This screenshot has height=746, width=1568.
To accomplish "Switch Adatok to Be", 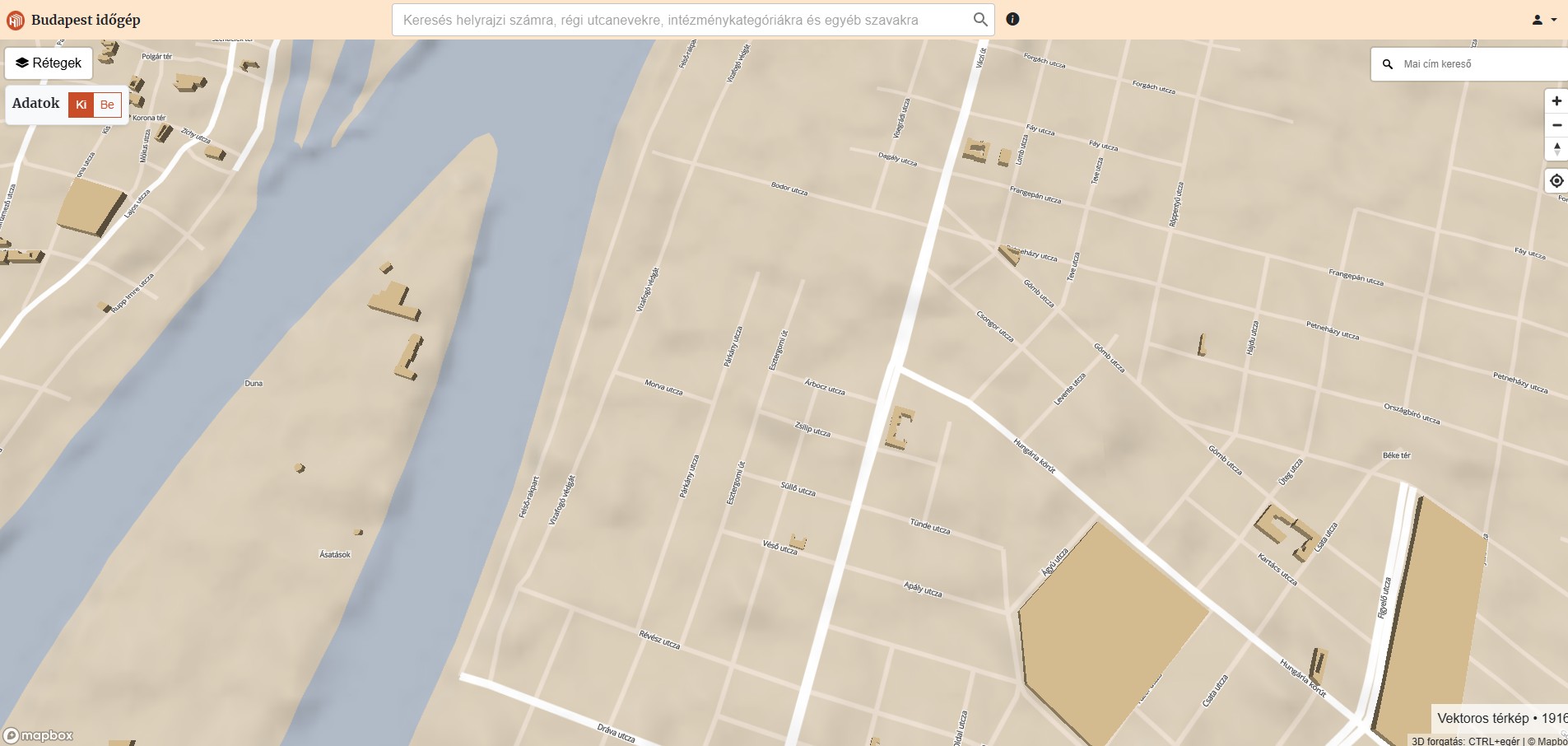I will (x=107, y=105).
